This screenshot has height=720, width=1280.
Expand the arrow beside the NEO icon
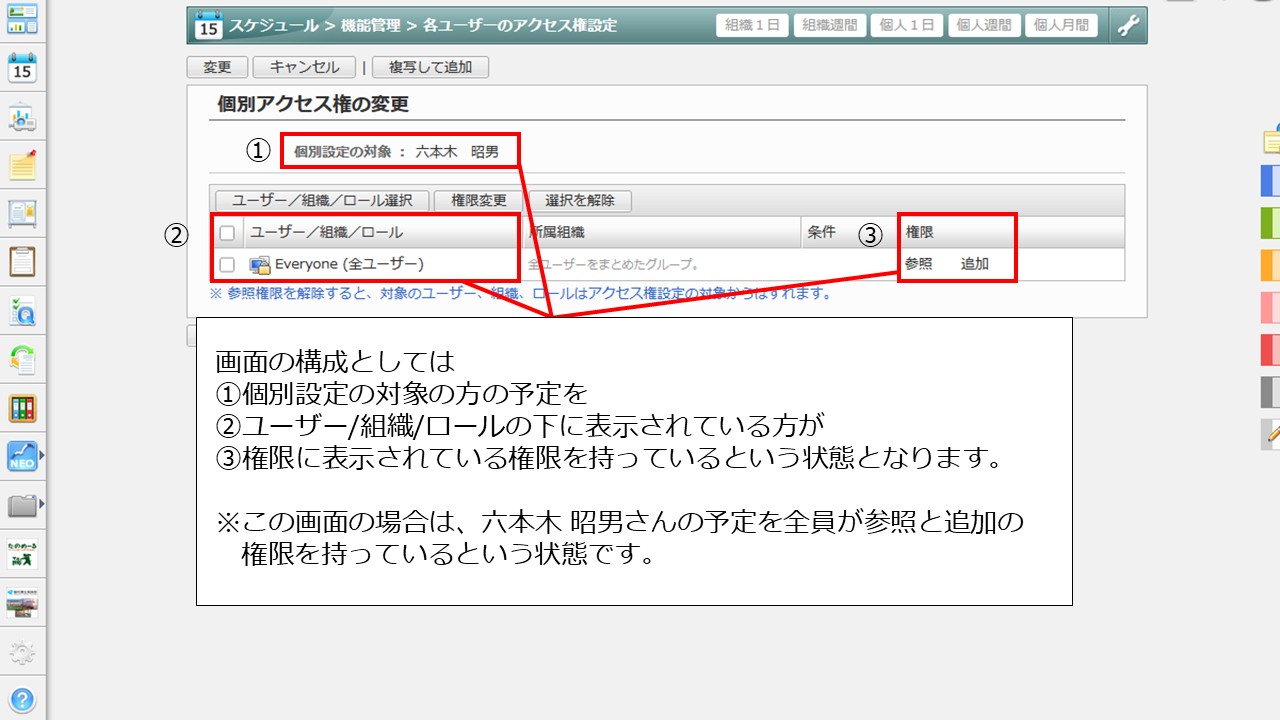(41, 457)
